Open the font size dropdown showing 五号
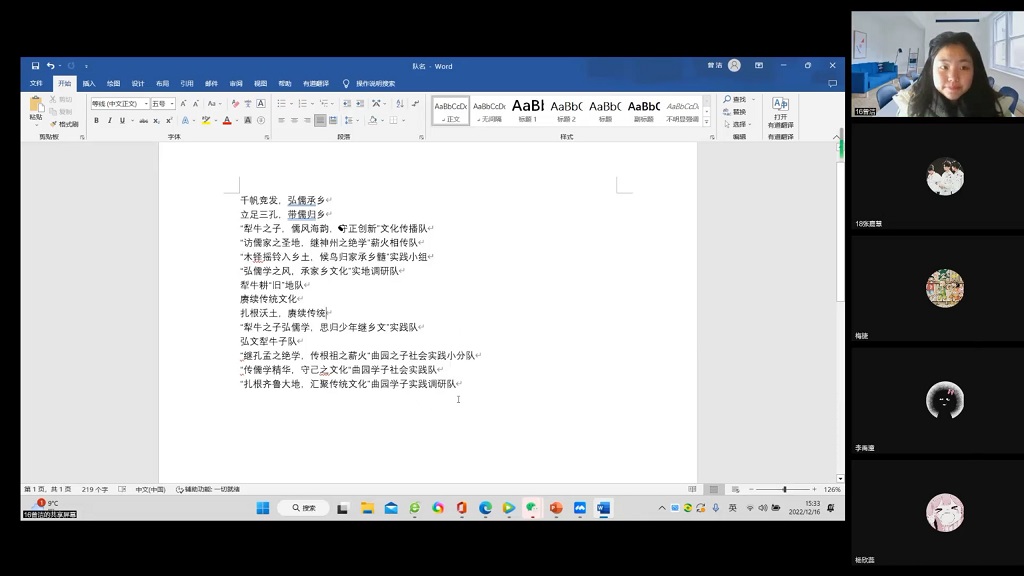This screenshot has height=576, width=1024. [172, 104]
